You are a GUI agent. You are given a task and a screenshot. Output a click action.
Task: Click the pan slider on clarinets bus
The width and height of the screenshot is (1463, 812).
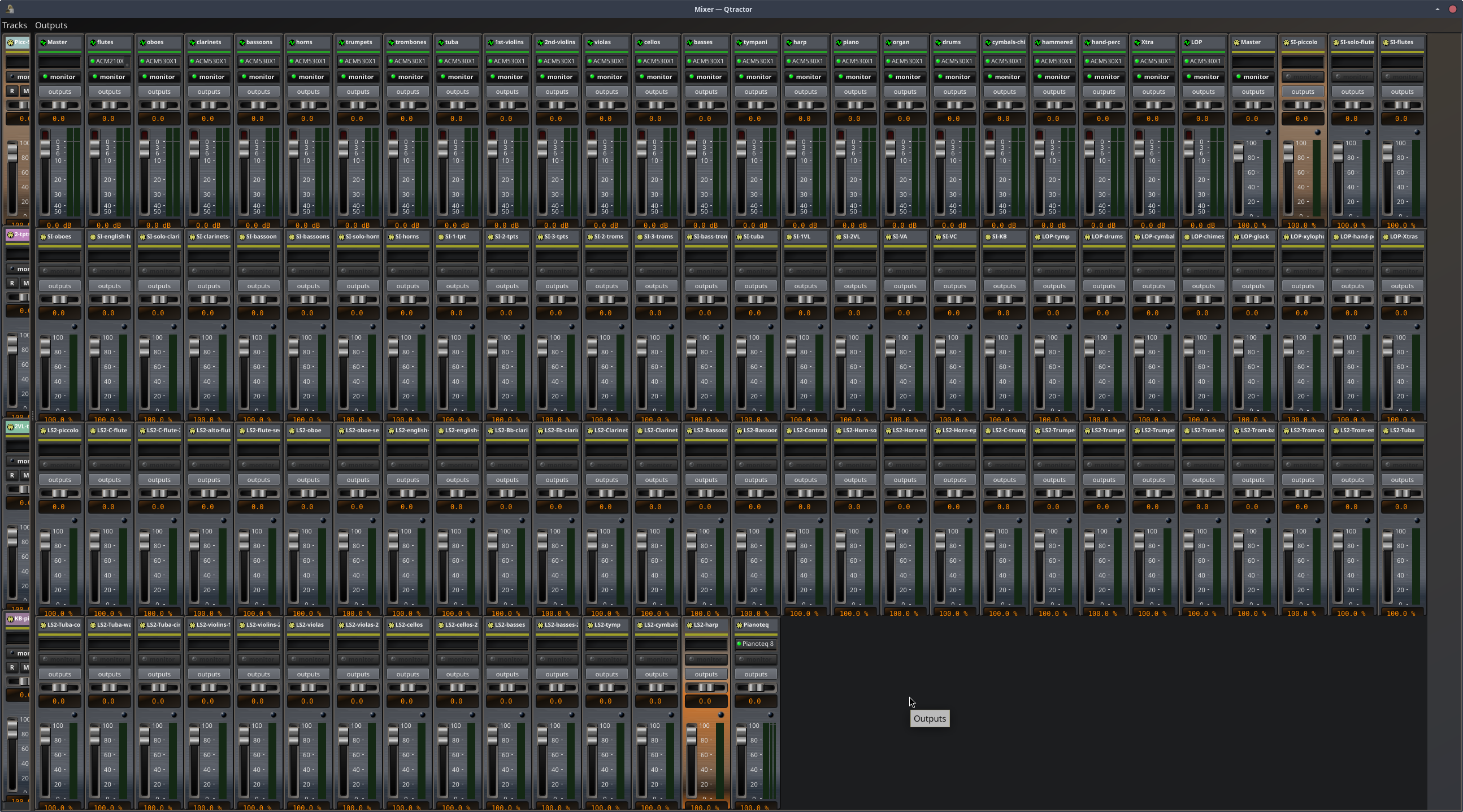pyautogui.click(x=209, y=105)
